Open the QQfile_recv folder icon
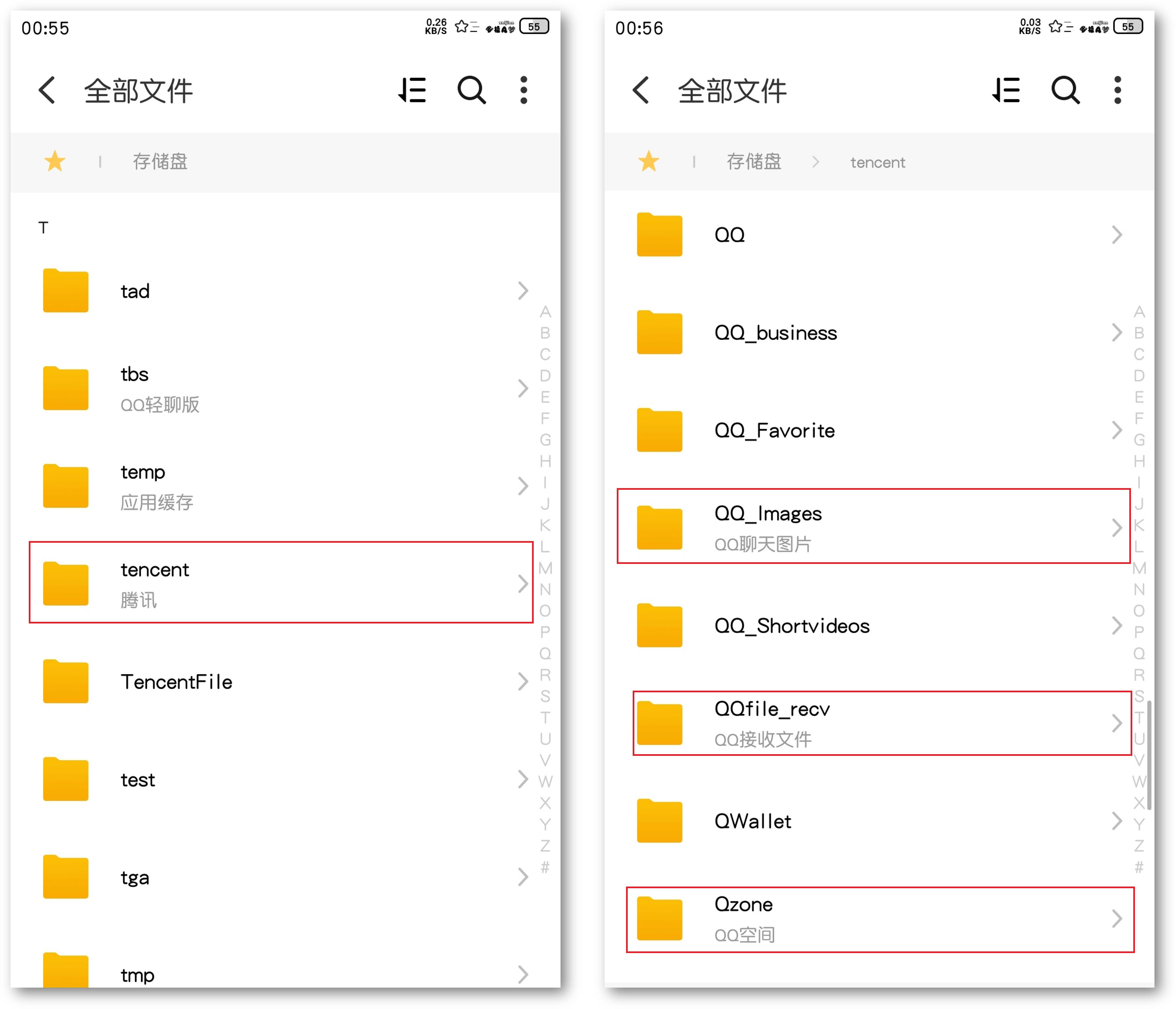 [x=659, y=723]
